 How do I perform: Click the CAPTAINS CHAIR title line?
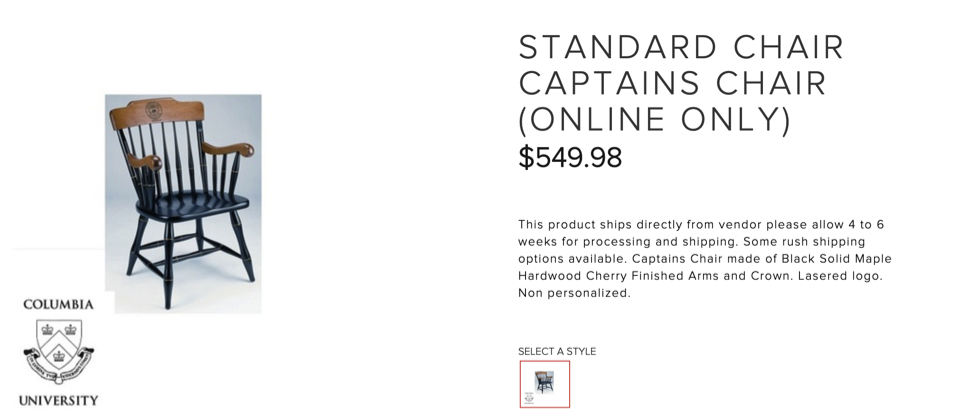673,83
